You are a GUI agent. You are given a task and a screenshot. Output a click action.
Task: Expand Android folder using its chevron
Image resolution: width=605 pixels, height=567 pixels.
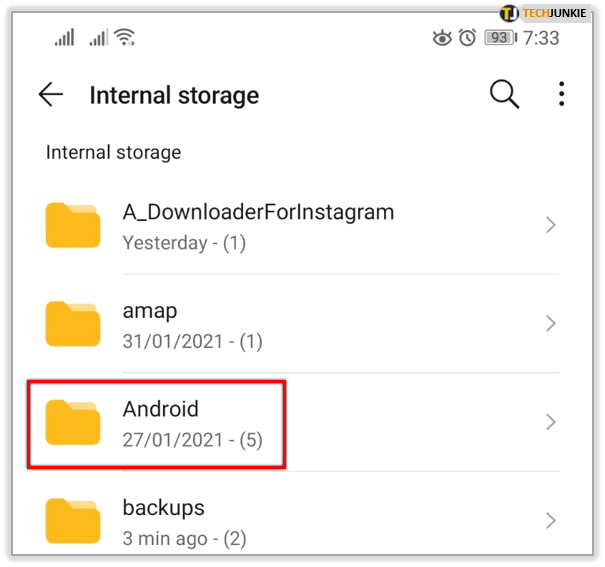(x=550, y=422)
